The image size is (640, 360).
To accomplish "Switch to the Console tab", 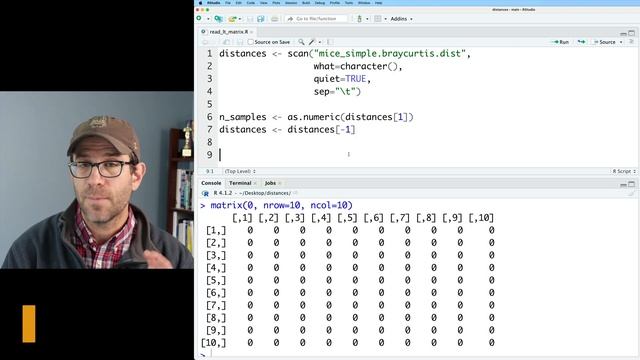I will click(211, 183).
